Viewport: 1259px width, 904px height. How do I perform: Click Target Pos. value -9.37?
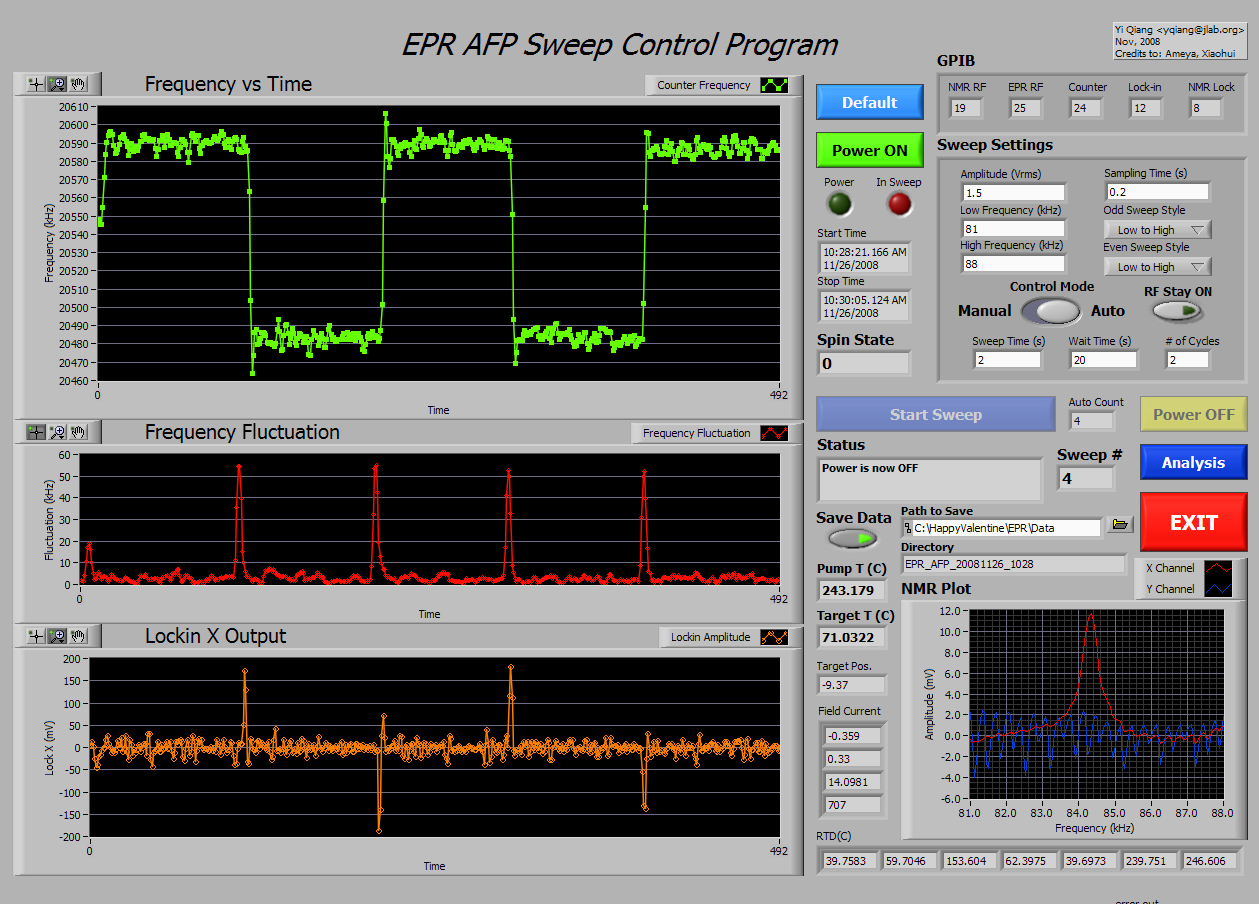pyautogui.click(x=851, y=685)
